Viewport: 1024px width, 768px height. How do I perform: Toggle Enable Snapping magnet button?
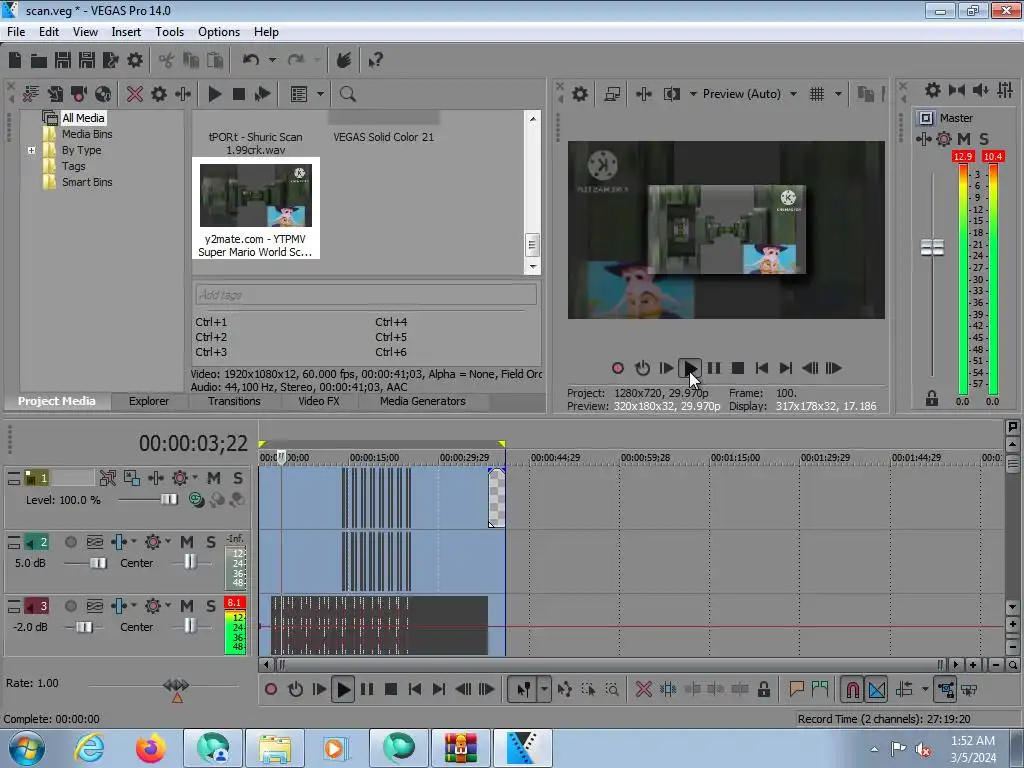point(852,689)
